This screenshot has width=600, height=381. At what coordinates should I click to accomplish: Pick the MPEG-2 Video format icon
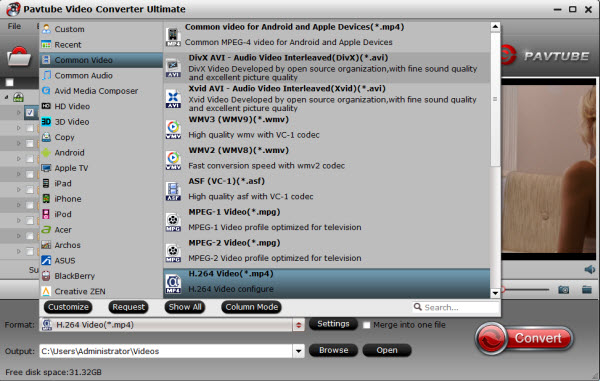click(x=173, y=253)
